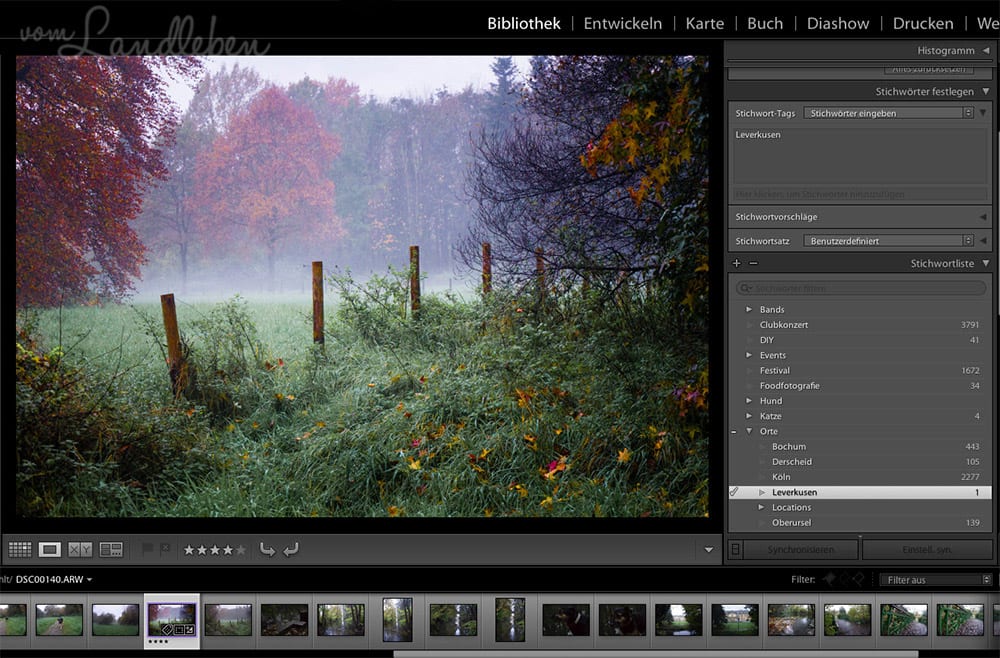Image resolution: width=1000 pixels, height=658 pixels.
Task: Set rating to one star
Action: click(x=189, y=550)
